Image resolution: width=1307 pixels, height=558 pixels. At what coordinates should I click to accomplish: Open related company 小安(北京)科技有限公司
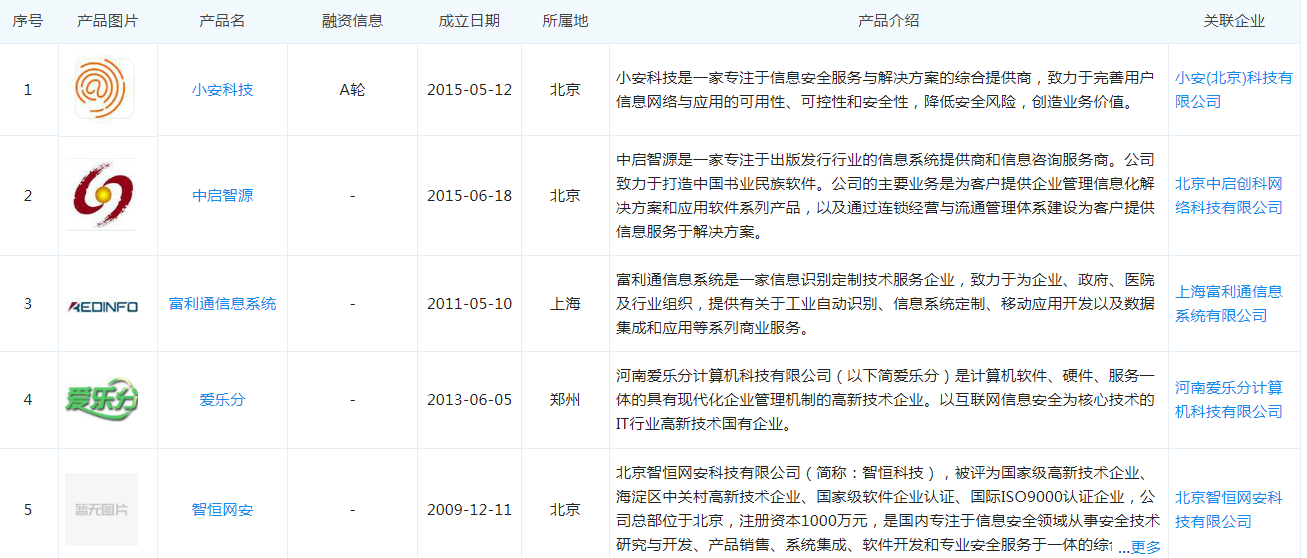point(1233,89)
